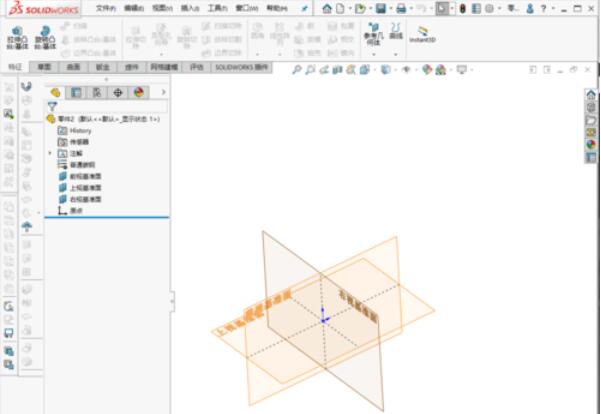This screenshot has height=414, width=601.
Task: Save the document with disk icon
Action: 381,8
